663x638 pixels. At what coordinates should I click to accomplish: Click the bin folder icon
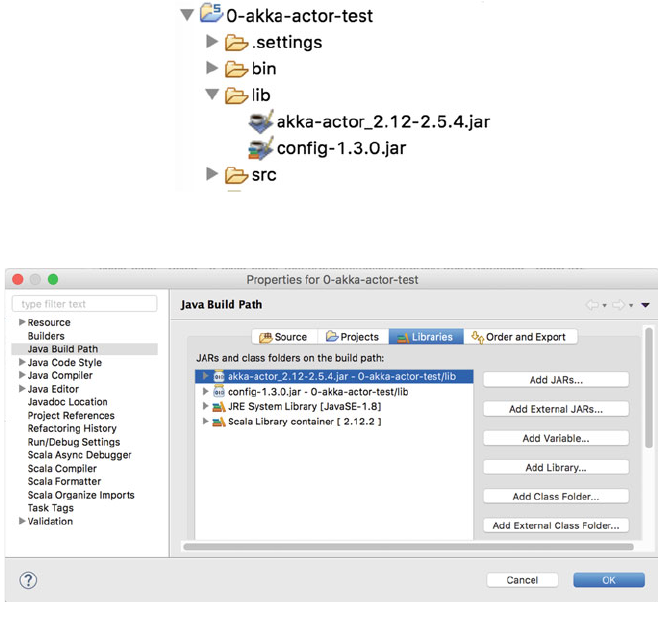(236, 69)
